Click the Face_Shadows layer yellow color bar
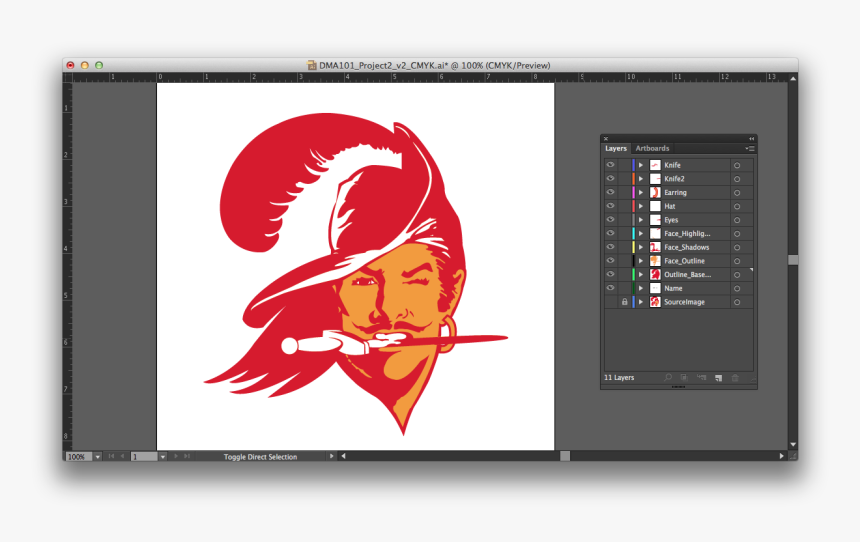 633,247
